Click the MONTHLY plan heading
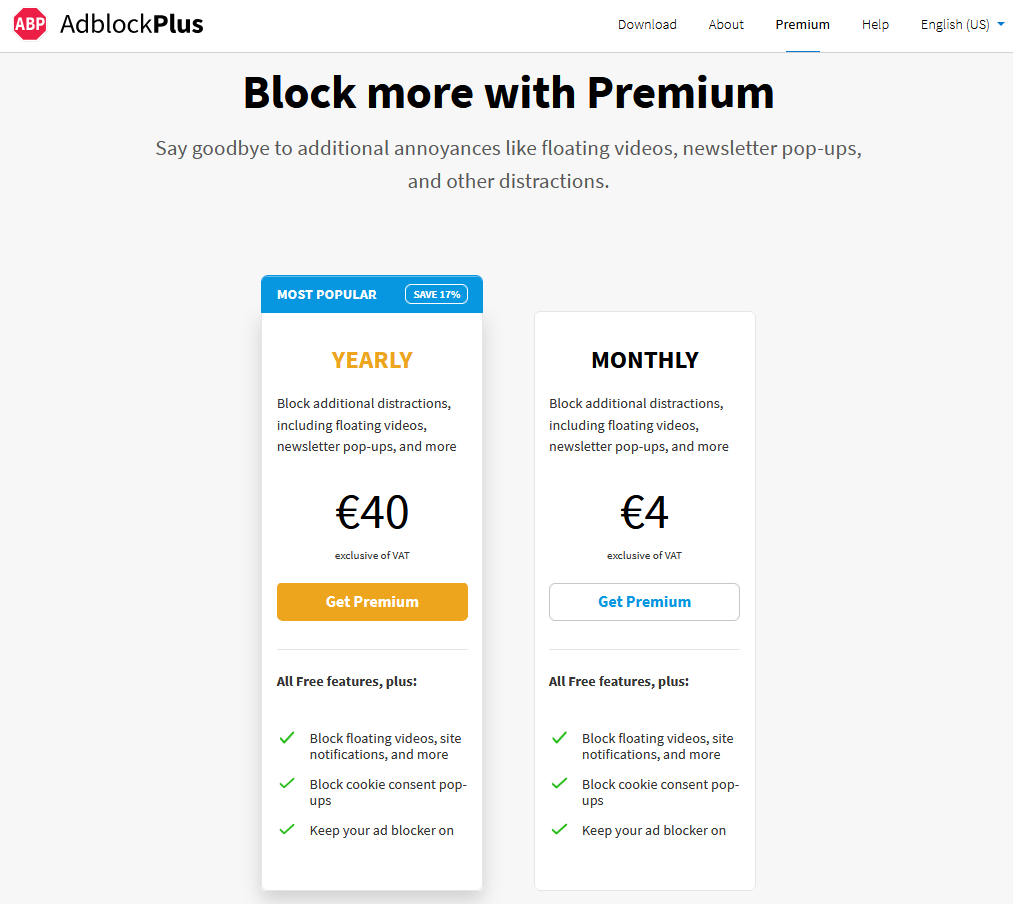1013x904 pixels. point(644,360)
